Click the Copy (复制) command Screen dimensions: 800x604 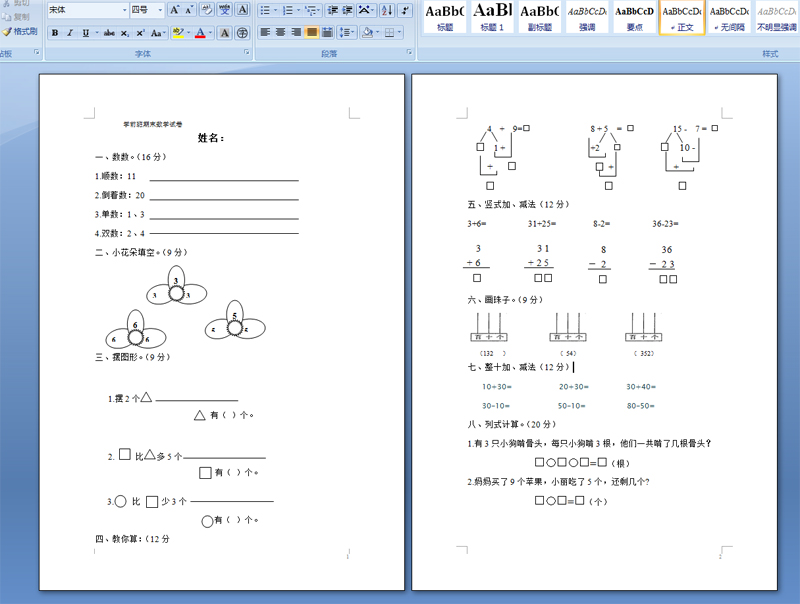tap(16, 17)
